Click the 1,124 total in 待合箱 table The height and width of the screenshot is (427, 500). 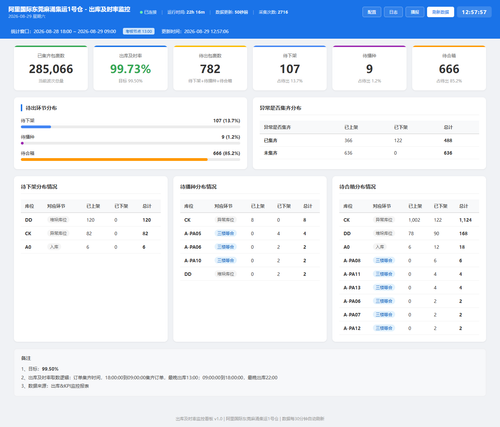pyautogui.click(x=465, y=220)
